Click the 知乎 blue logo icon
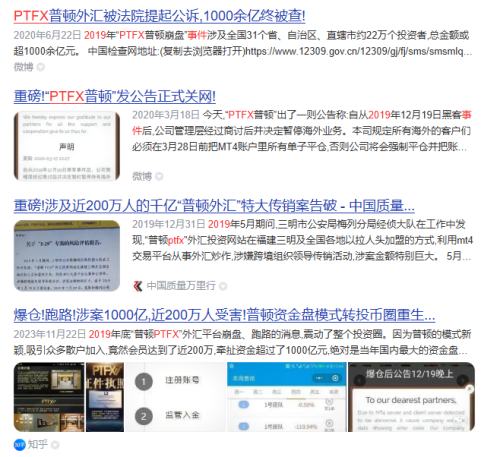The width and height of the screenshot is (500, 457). click(19, 445)
